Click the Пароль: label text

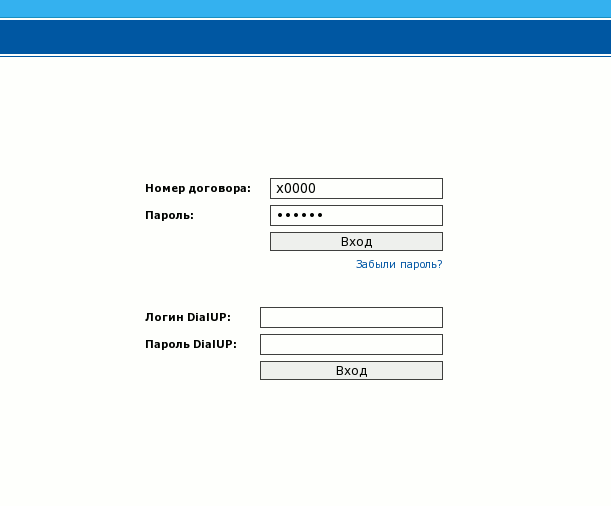(x=169, y=215)
